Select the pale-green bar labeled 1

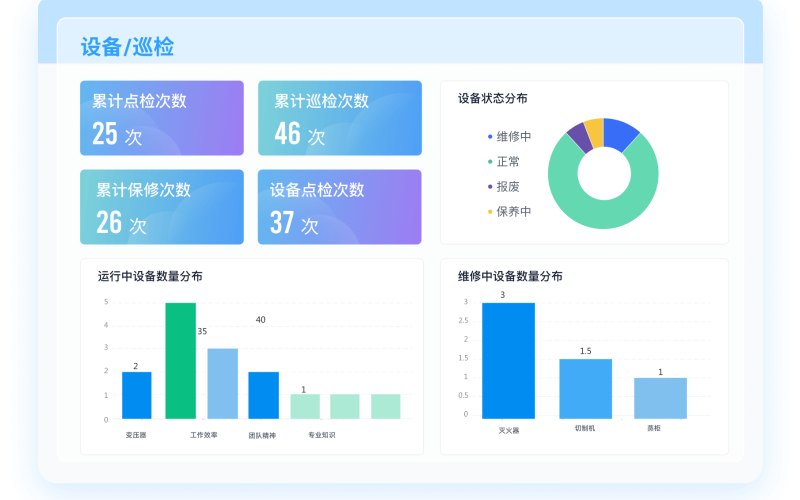click(x=305, y=407)
